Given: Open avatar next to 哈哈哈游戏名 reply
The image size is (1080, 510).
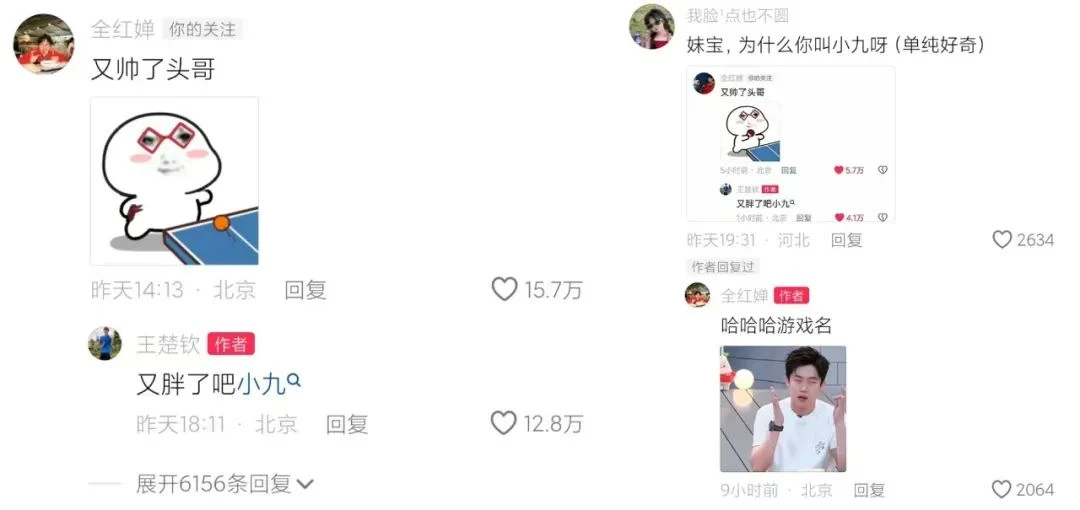Looking at the screenshot, I should pos(697,295).
